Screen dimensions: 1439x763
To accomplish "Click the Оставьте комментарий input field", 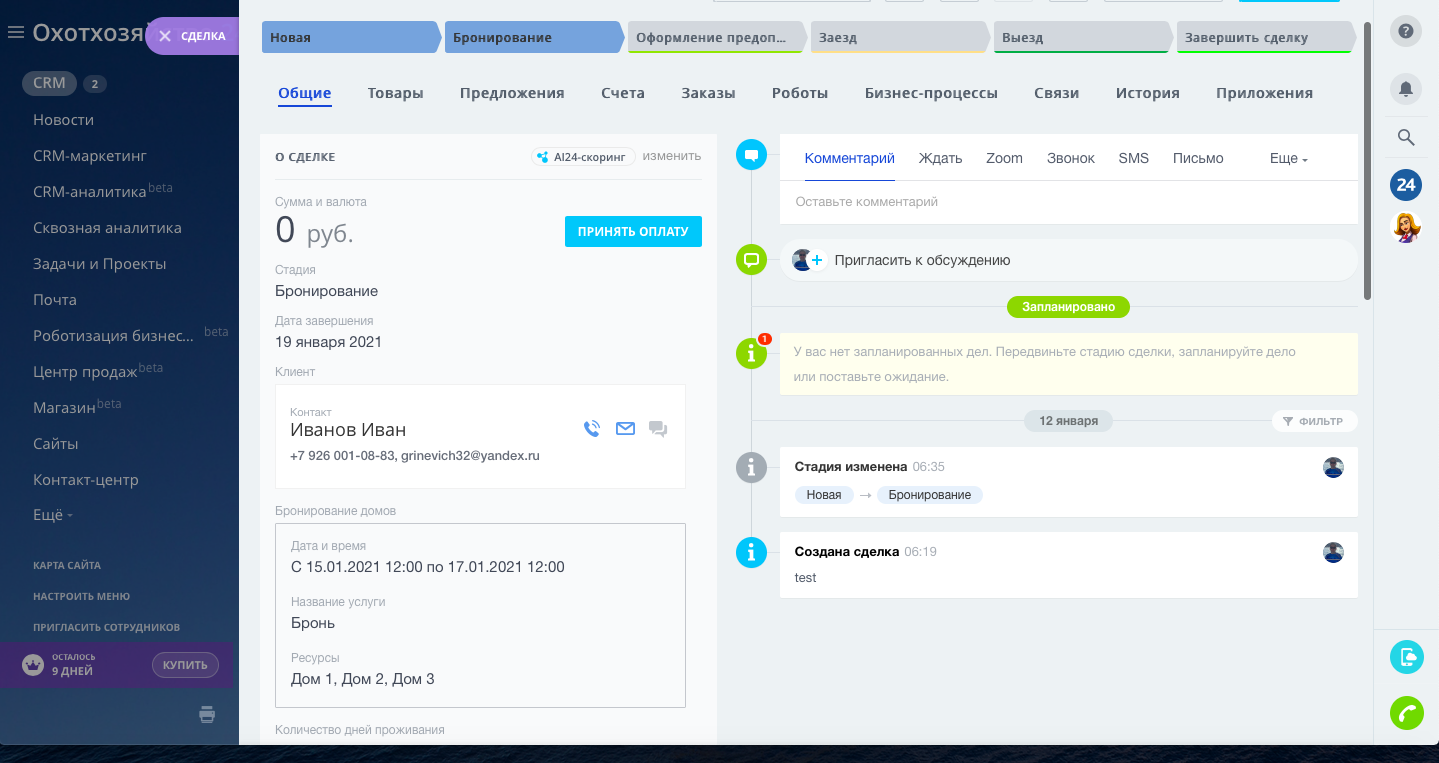I will [1068, 202].
